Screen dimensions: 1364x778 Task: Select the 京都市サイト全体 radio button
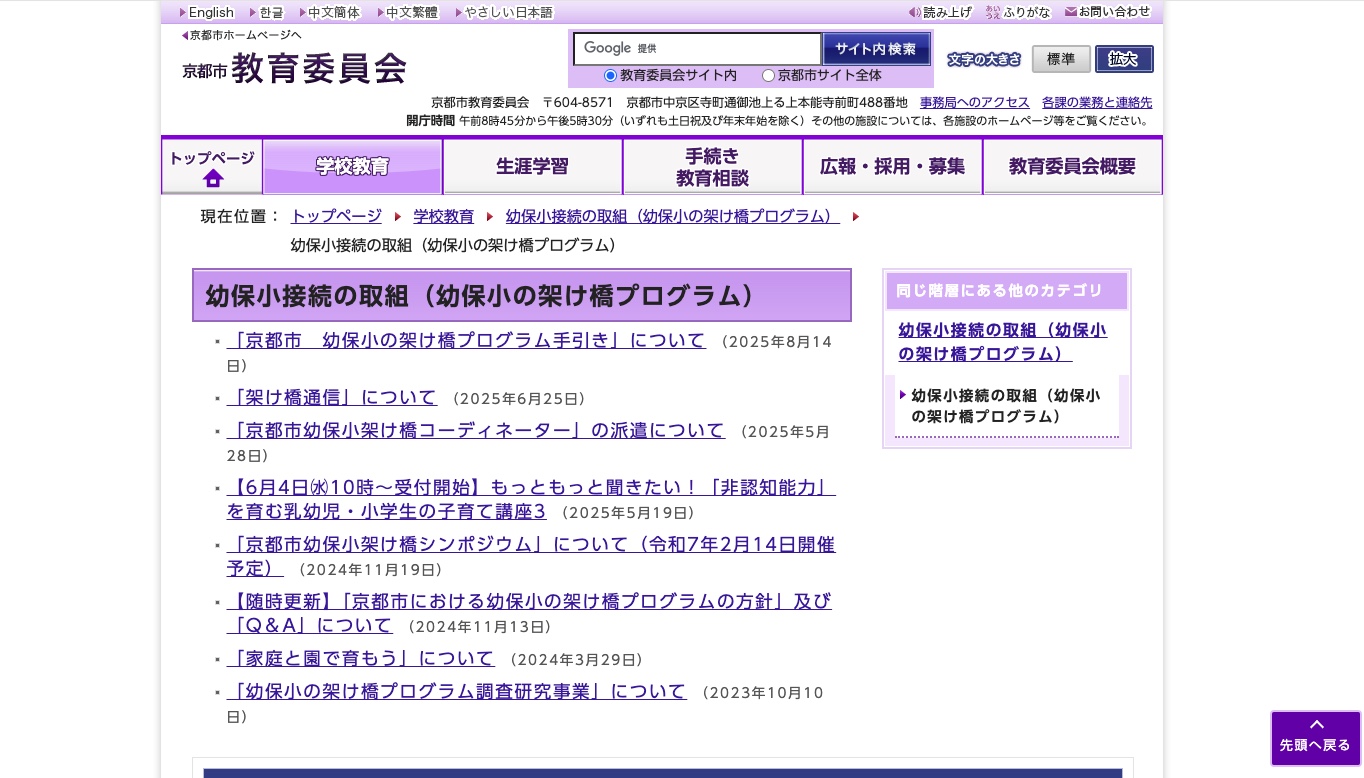click(x=768, y=75)
